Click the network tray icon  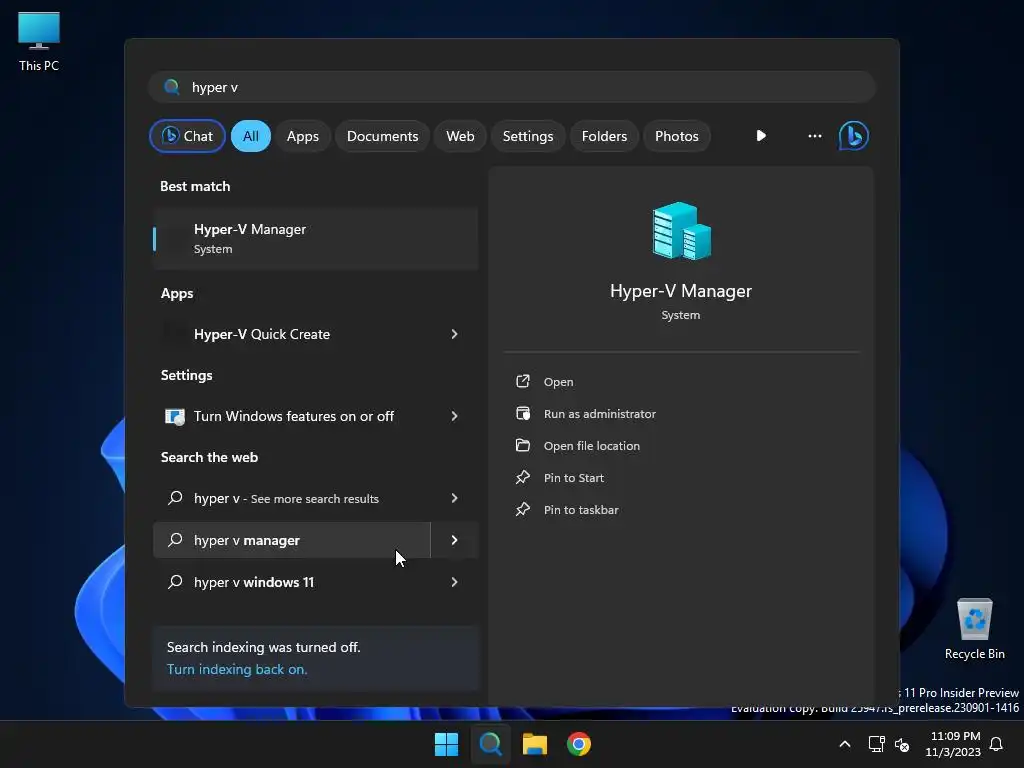coord(876,744)
